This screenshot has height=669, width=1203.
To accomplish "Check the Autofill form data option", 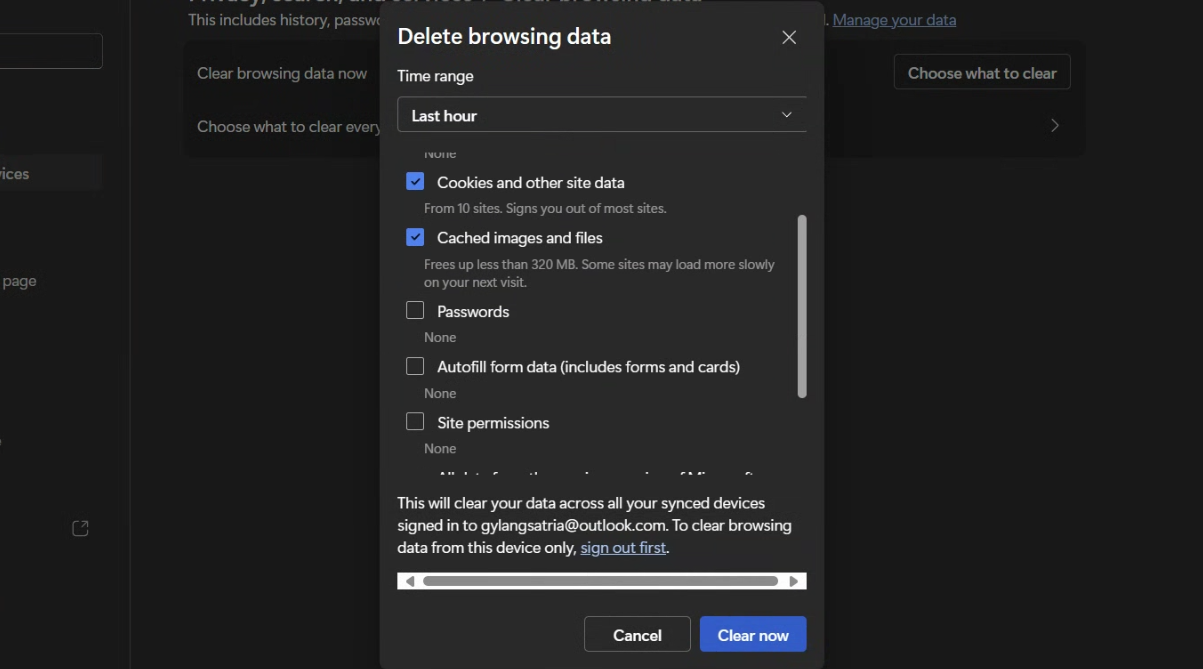I will point(415,367).
